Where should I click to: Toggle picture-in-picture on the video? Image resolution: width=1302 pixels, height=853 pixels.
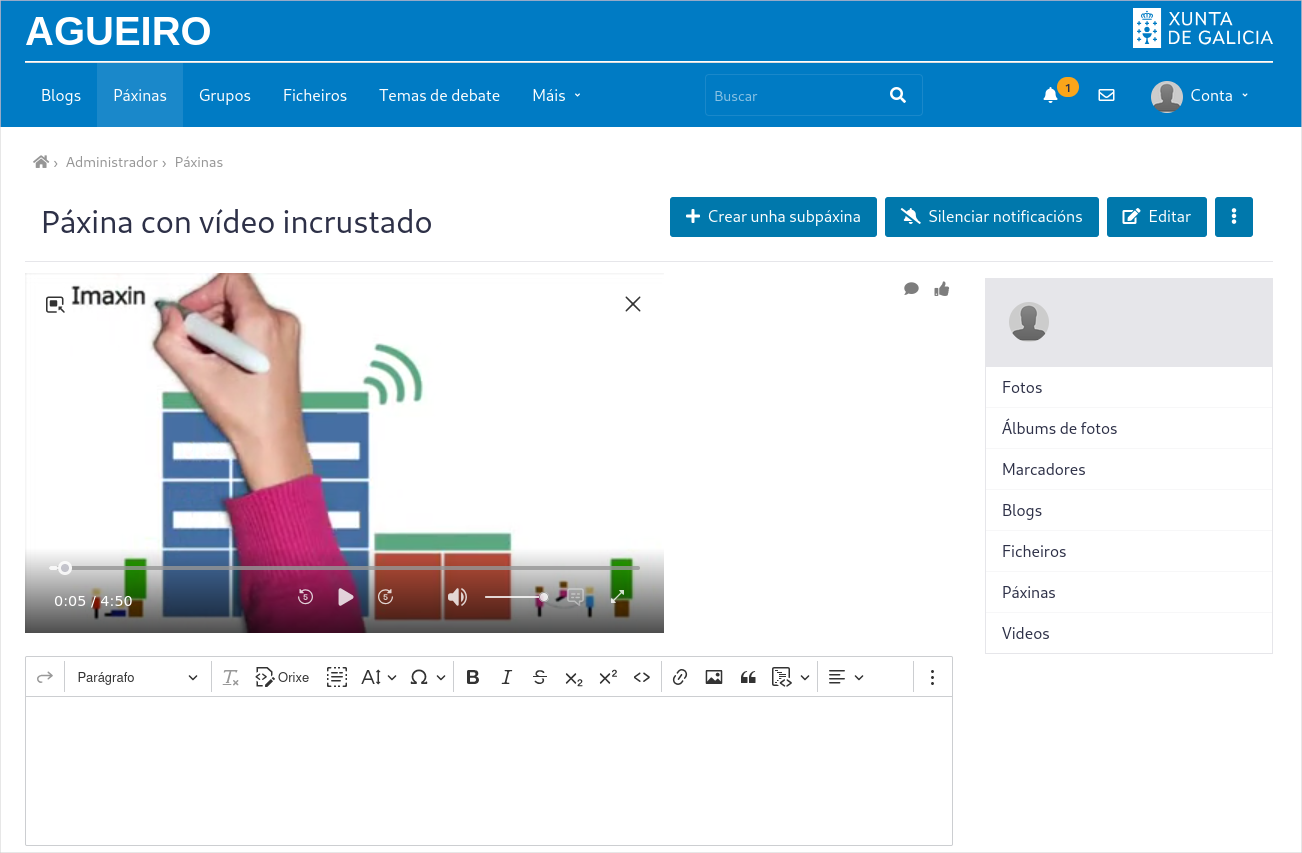pos(55,304)
